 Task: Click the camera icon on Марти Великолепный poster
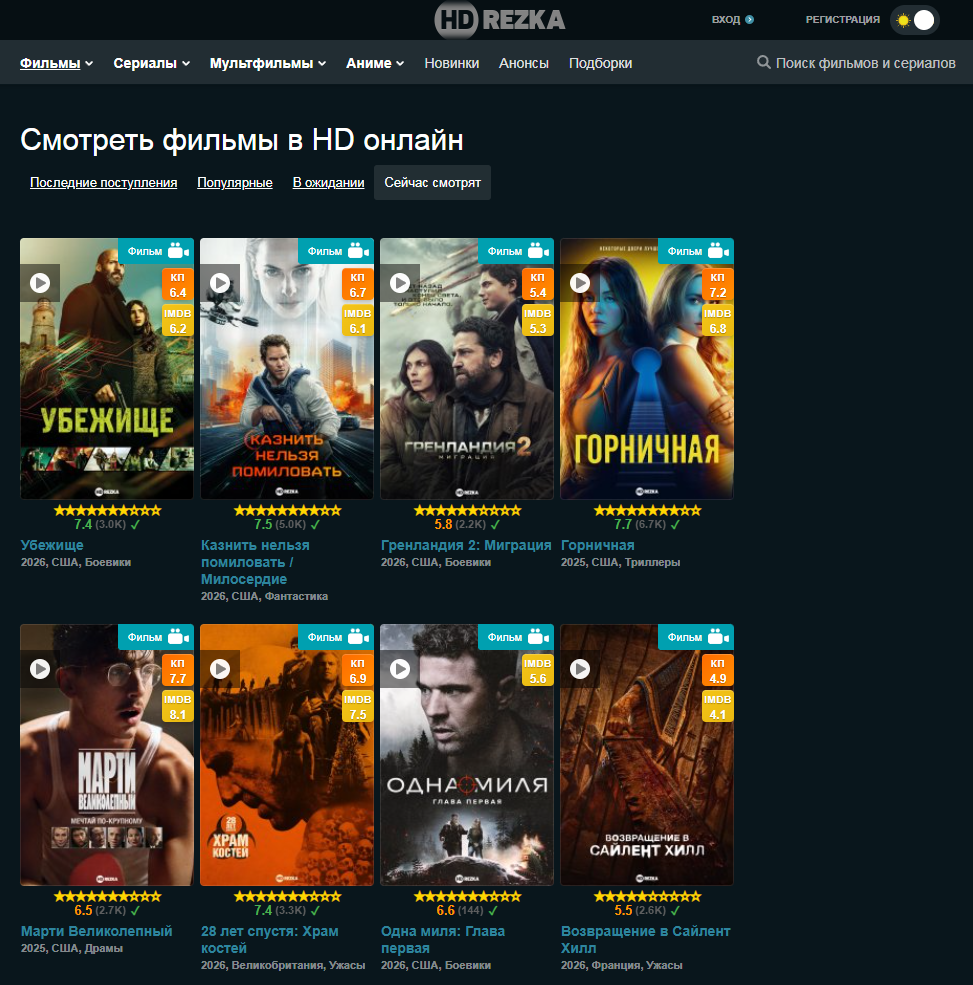[x=178, y=637]
